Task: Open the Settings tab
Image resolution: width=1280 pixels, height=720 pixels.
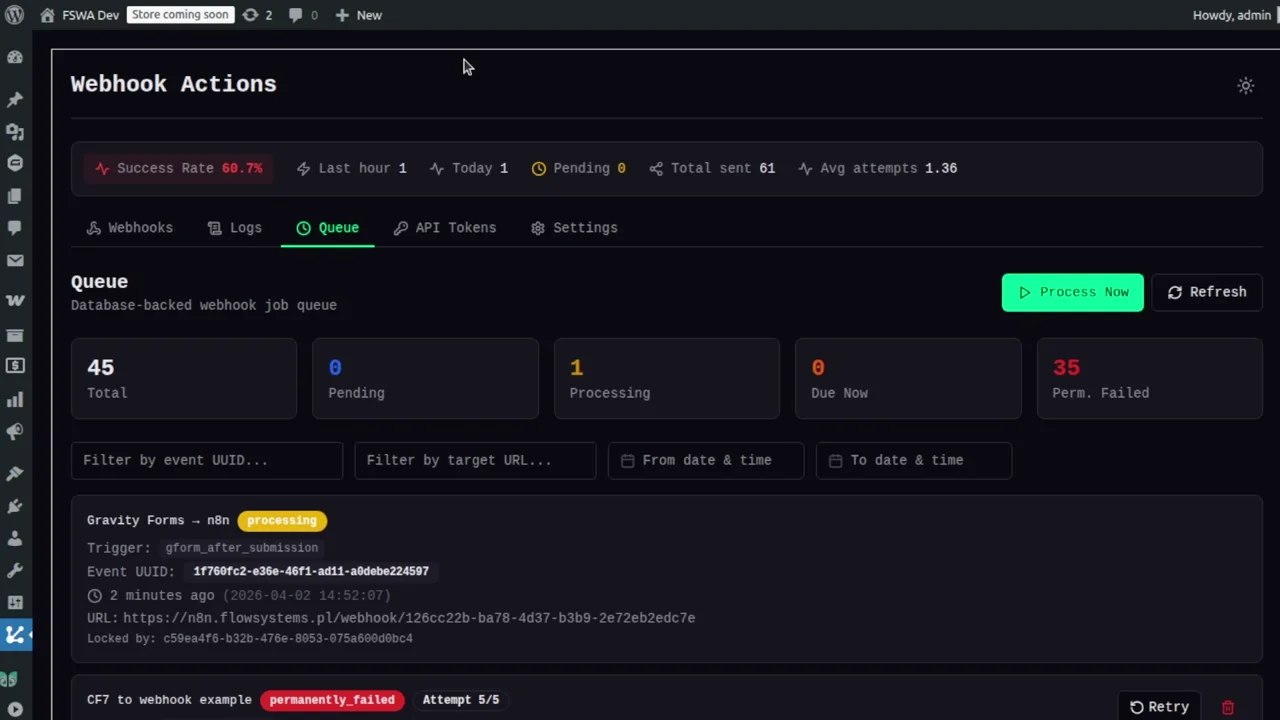Action: (x=574, y=228)
